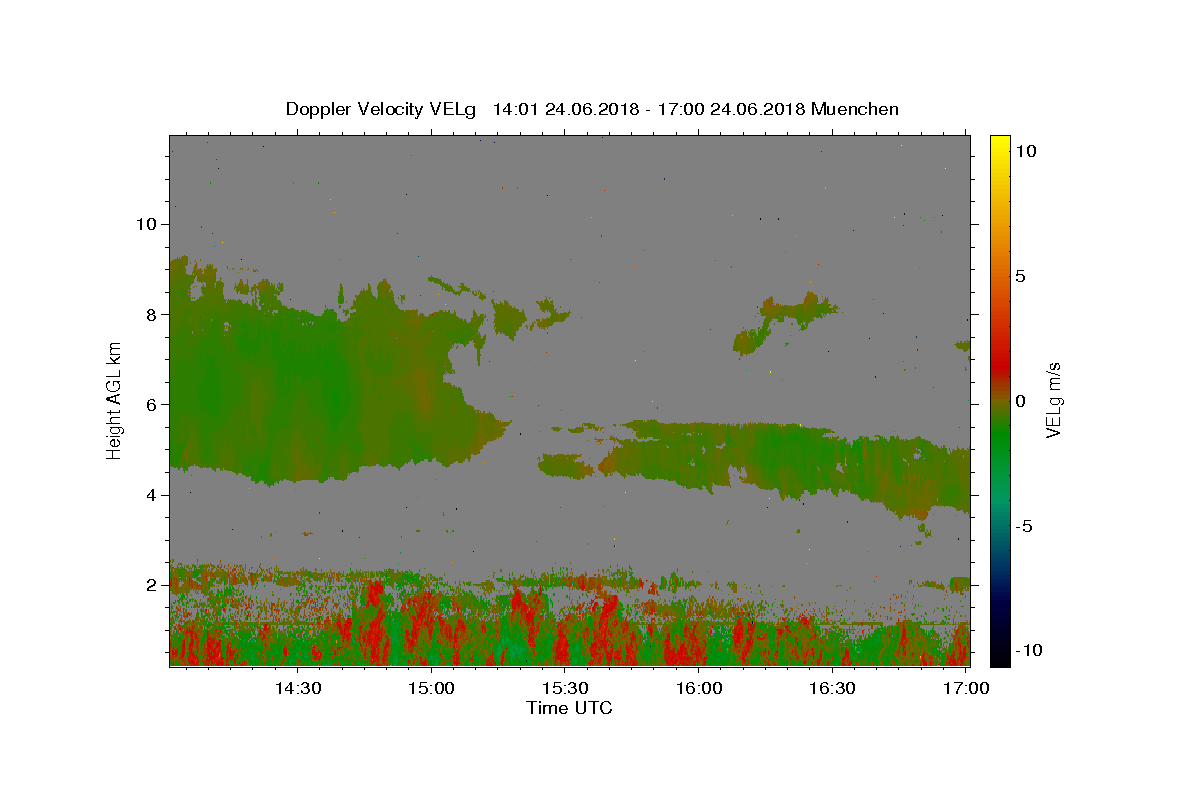The width and height of the screenshot is (1200, 800).
Task: Click the '17:00' time axis label
Action: 966,688
